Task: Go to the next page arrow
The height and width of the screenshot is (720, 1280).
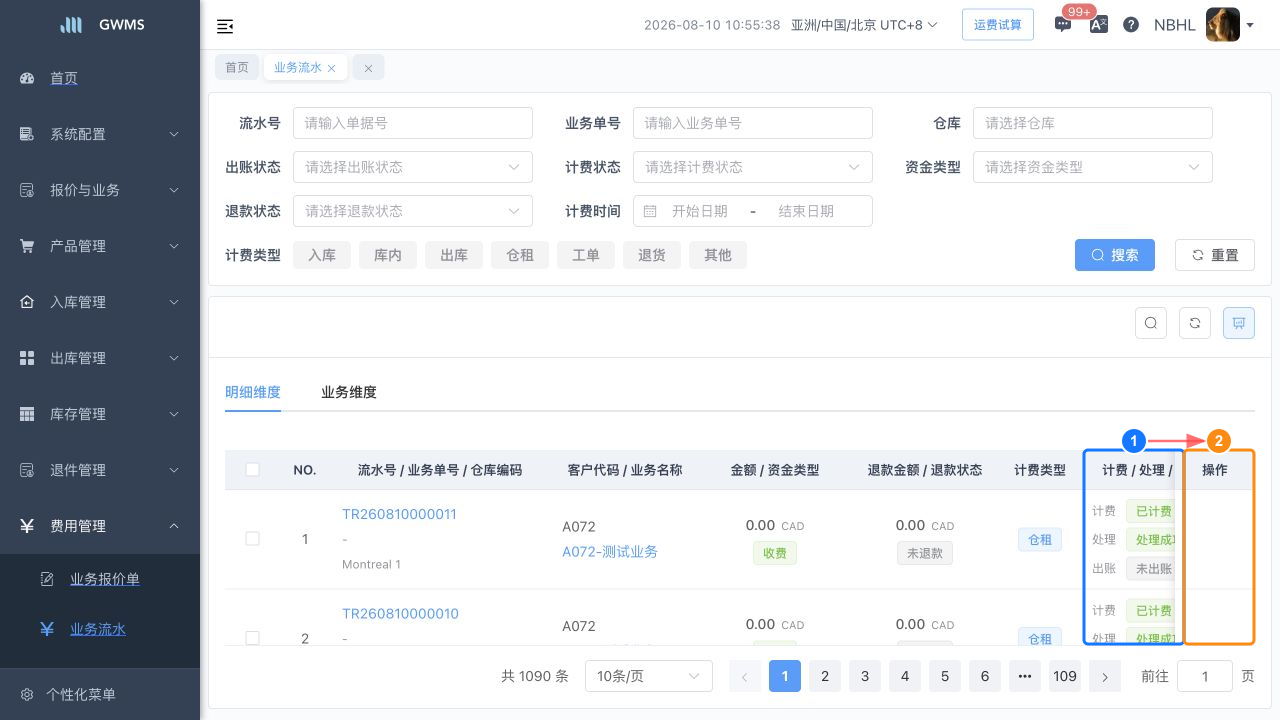Action: coord(1105,677)
